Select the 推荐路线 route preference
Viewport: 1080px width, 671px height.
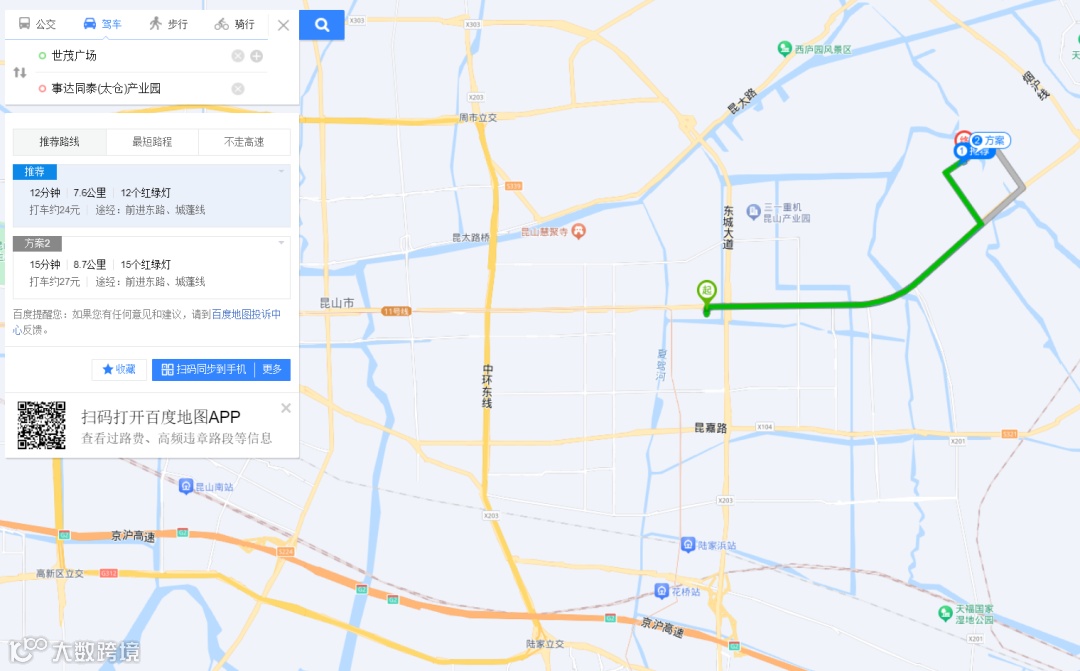point(59,142)
